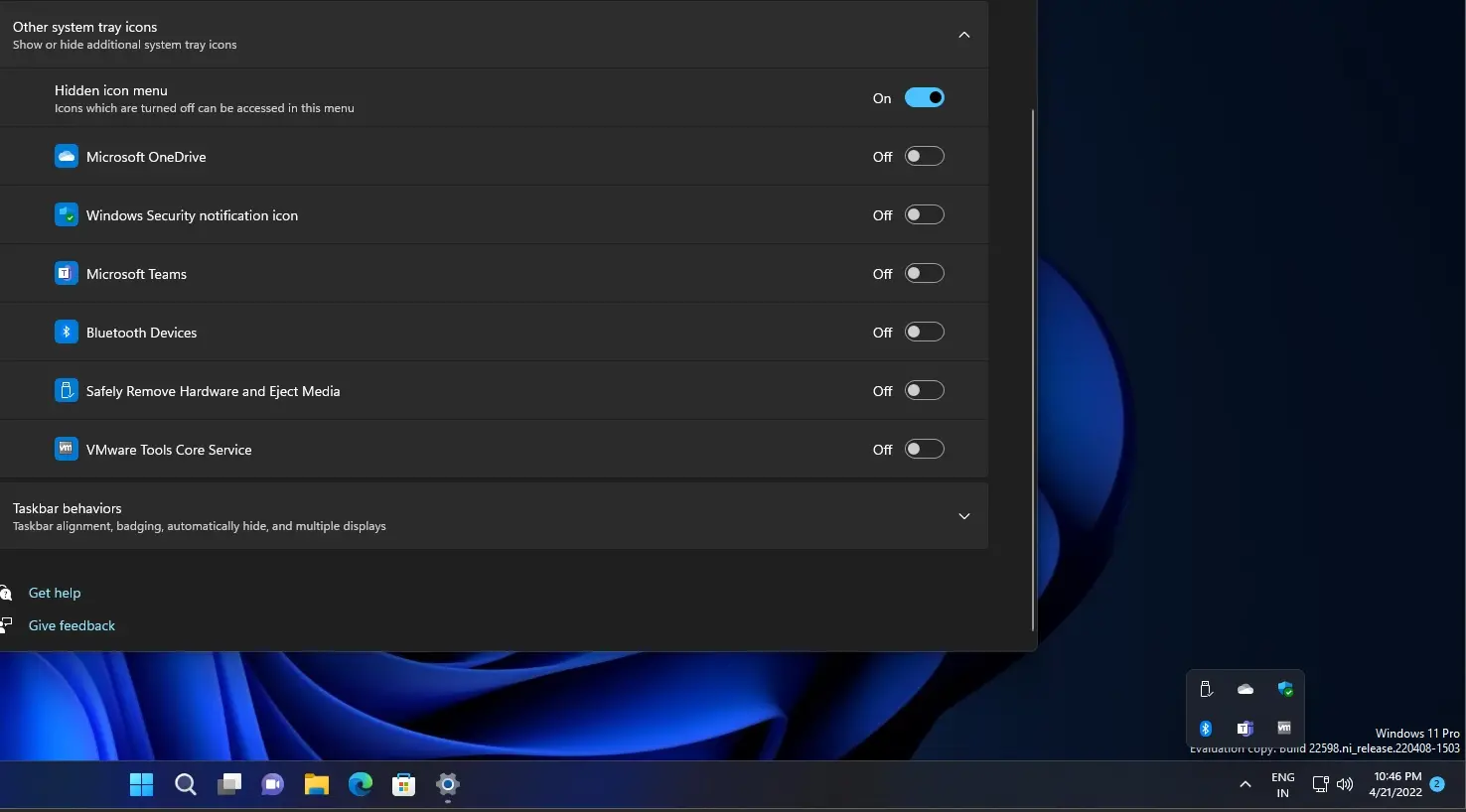Open the clock and date in taskbar
Image resolution: width=1466 pixels, height=812 pixels.
pyautogui.click(x=1396, y=784)
